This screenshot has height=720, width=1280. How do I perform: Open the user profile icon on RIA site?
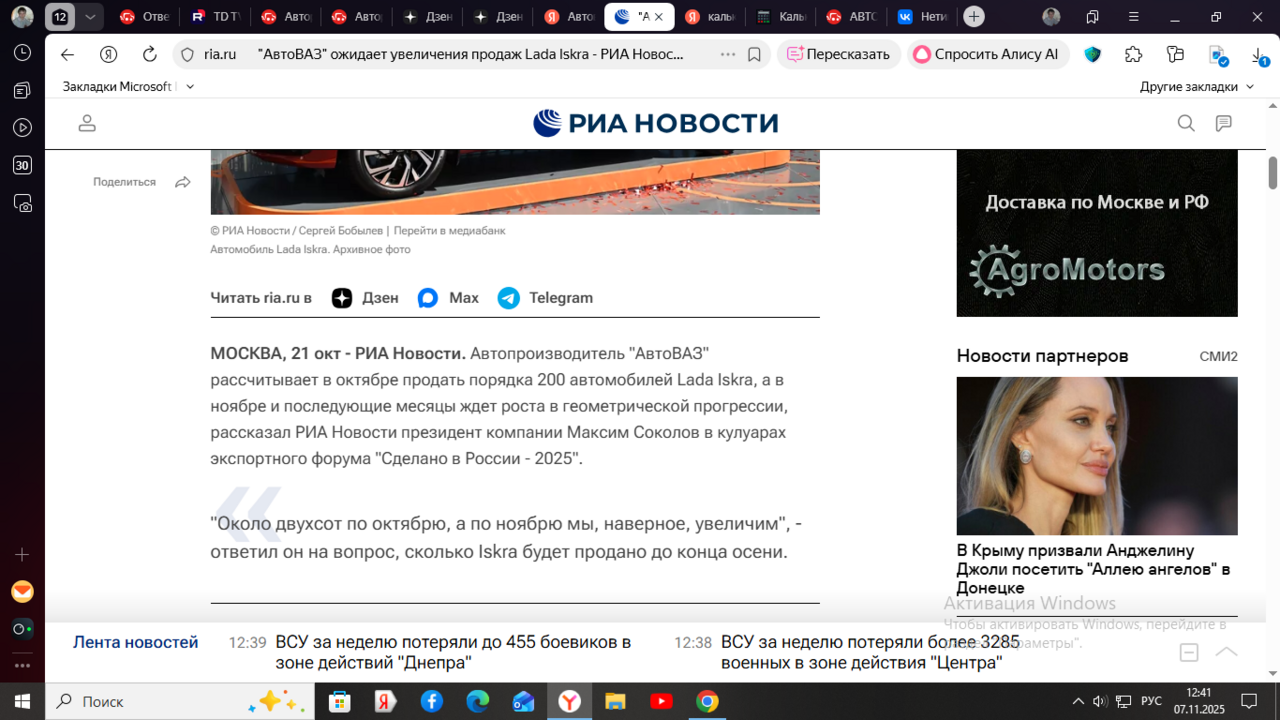point(87,123)
